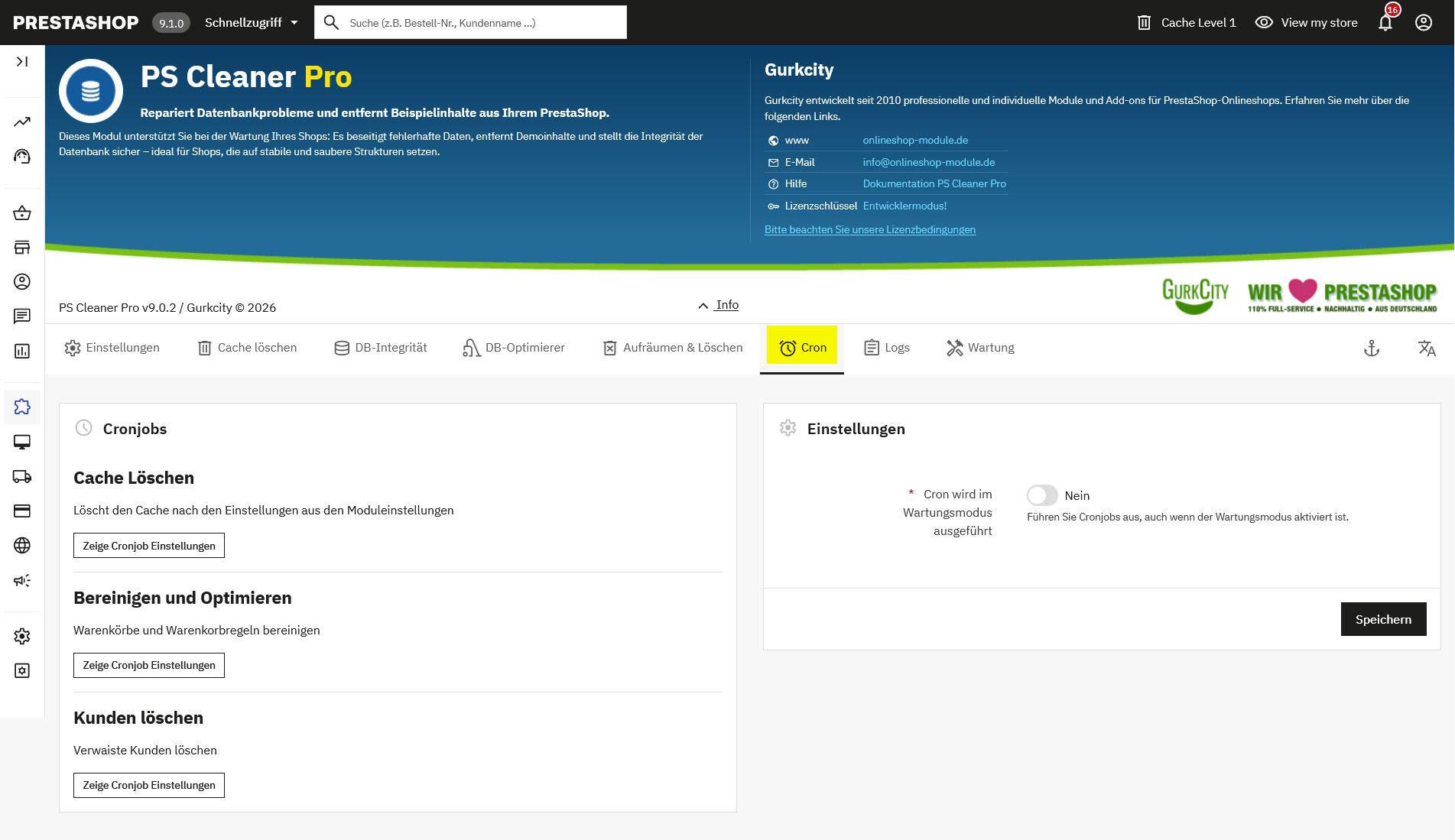Click the PrestaShop logo
Image resolution: width=1455 pixels, height=840 pixels.
[76, 22]
